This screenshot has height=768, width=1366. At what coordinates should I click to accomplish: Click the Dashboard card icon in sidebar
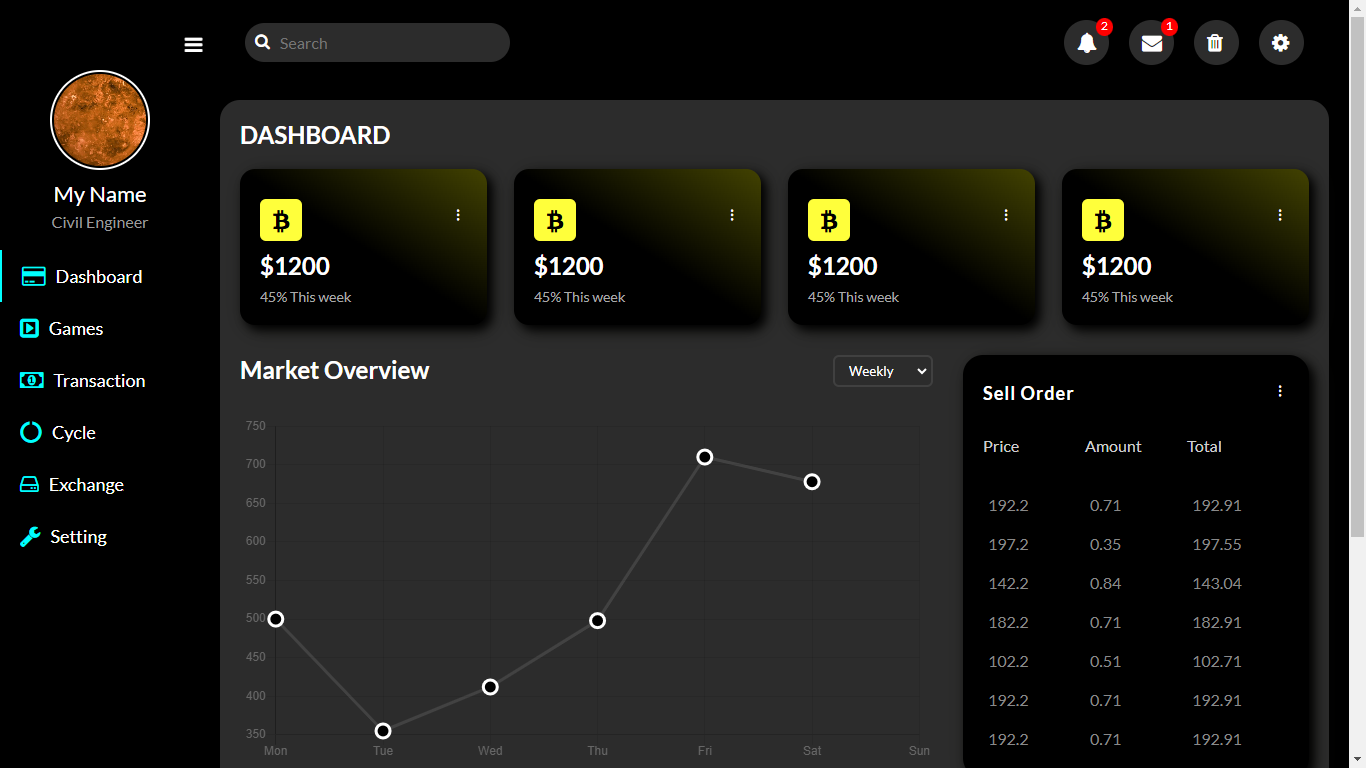pos(33,277)
